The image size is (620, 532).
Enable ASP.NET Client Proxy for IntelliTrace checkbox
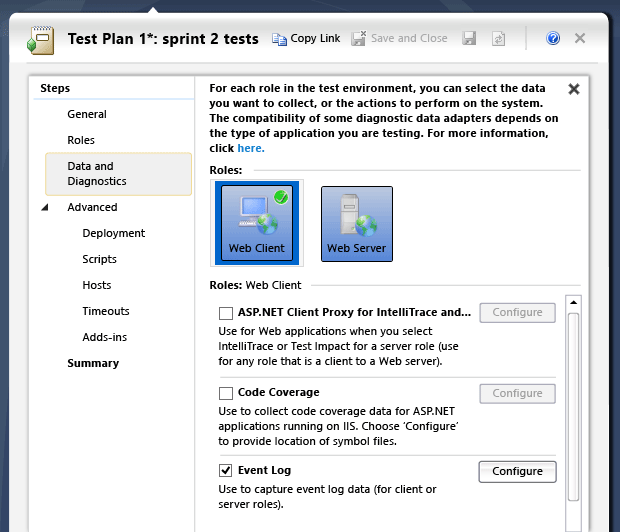[226, 313]
